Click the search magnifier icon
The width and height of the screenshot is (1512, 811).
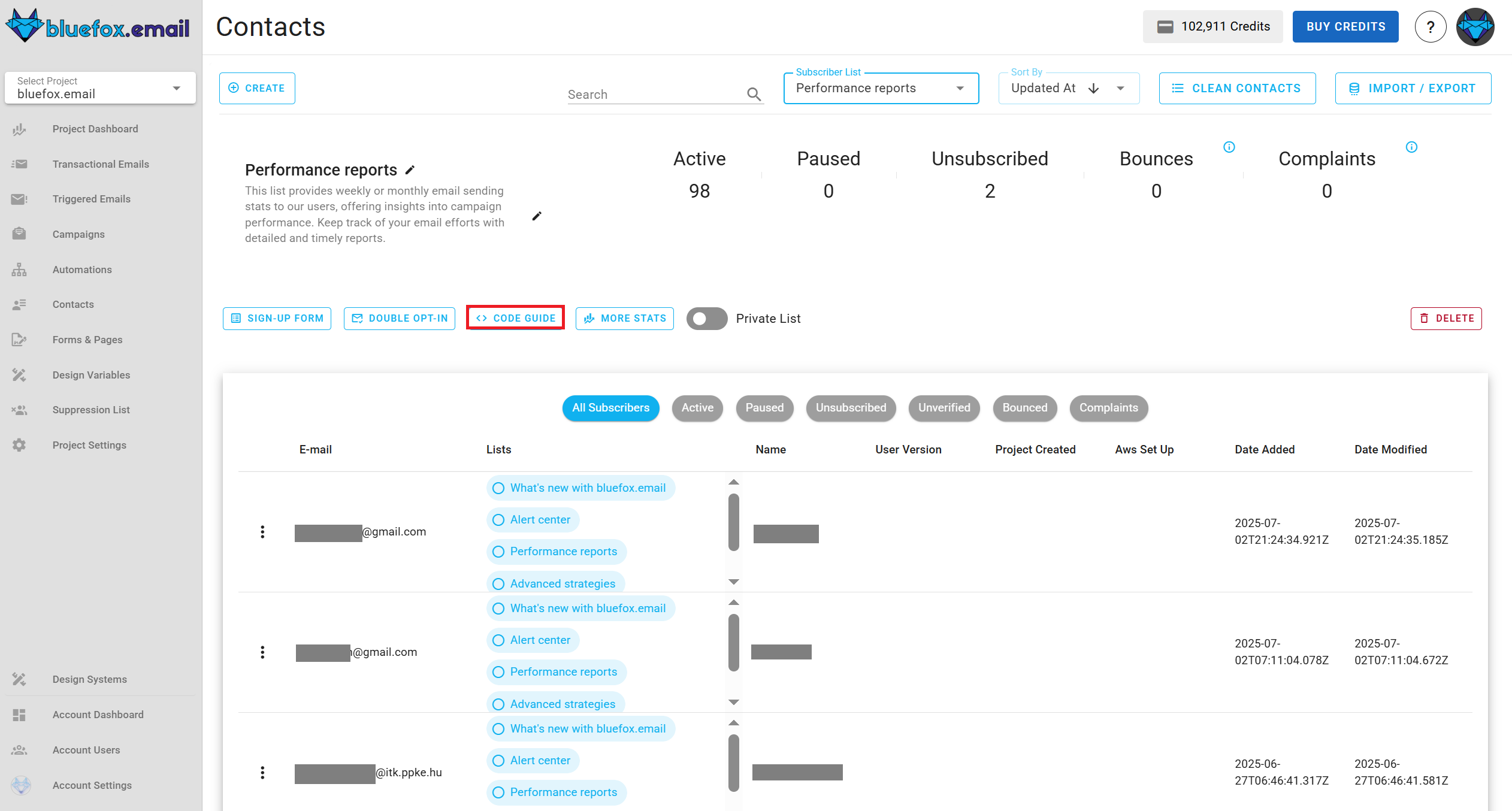pos(754,94)
